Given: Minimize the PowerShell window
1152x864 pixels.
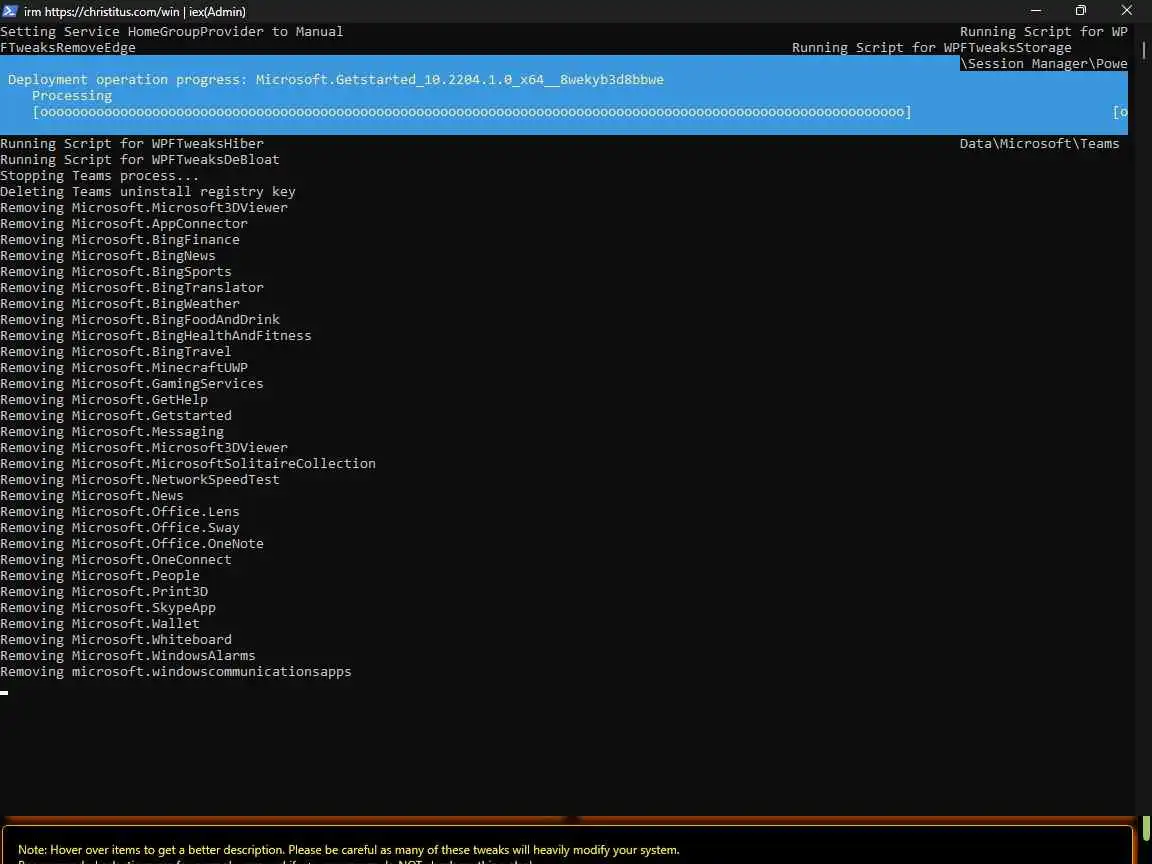Looking at the screenshot, I should 1036,11.
